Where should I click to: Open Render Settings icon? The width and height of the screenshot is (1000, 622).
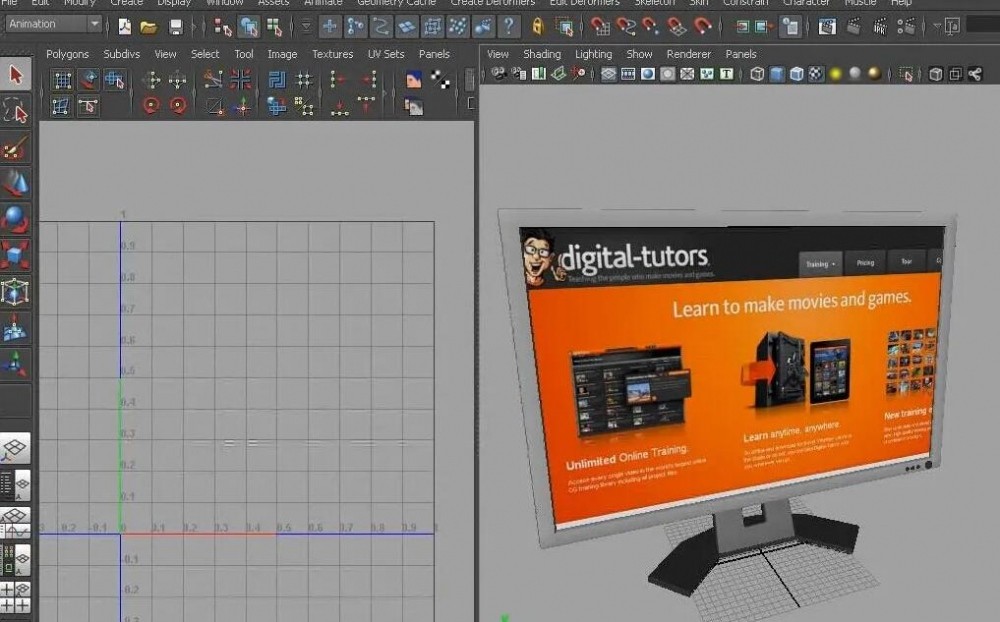point(906,27)
